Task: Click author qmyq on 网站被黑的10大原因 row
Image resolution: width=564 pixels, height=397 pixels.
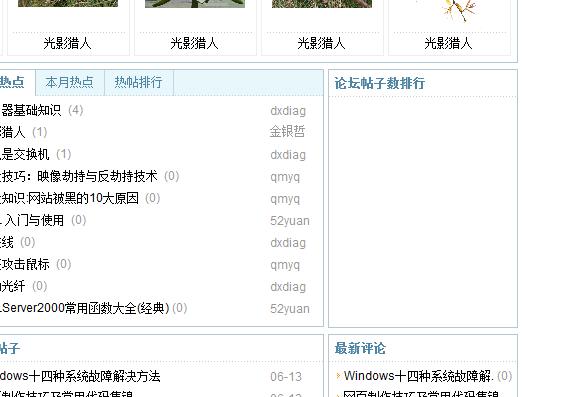Action: (285, 199)
